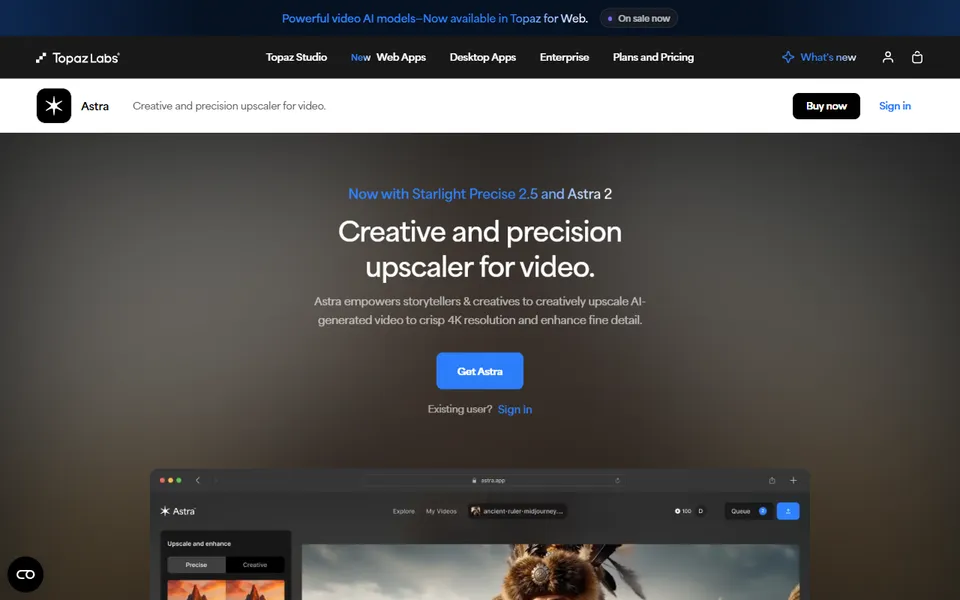Click Sign in next to Existing user?
The width and height of the screenshot is (960, 600).
coord(515,410)
